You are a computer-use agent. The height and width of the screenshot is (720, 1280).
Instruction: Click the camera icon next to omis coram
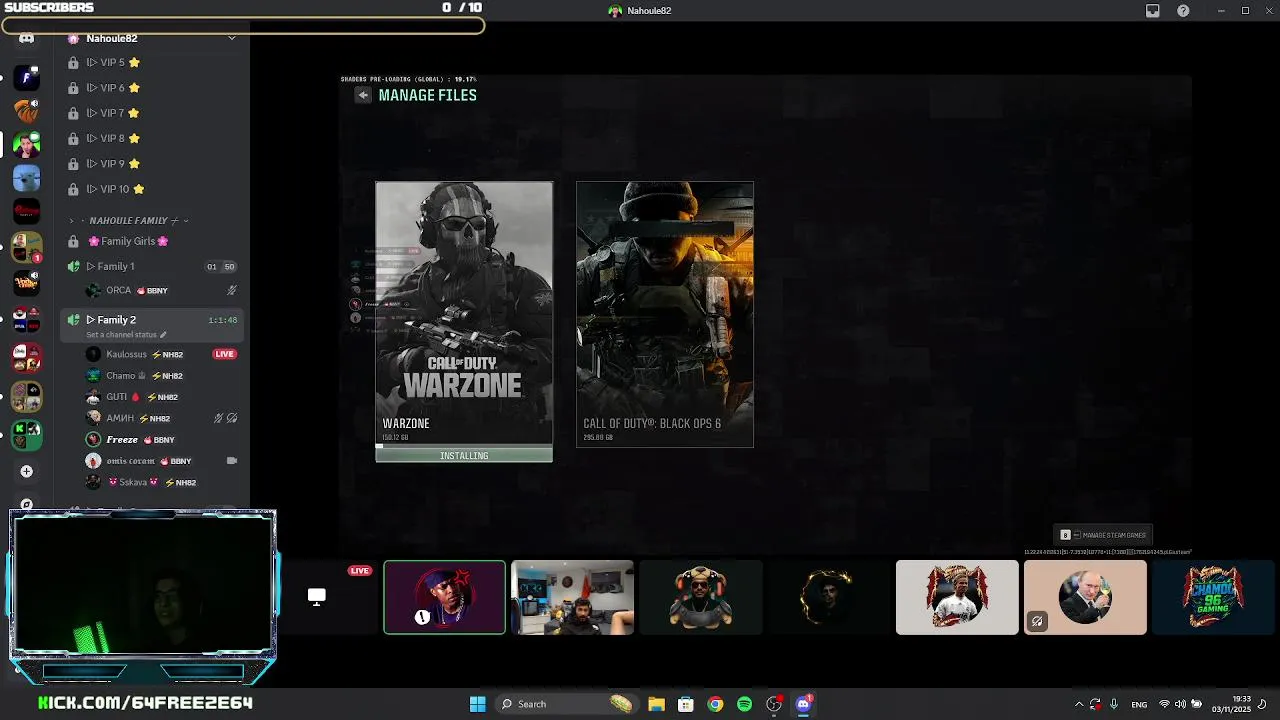[x=232, y=461]
